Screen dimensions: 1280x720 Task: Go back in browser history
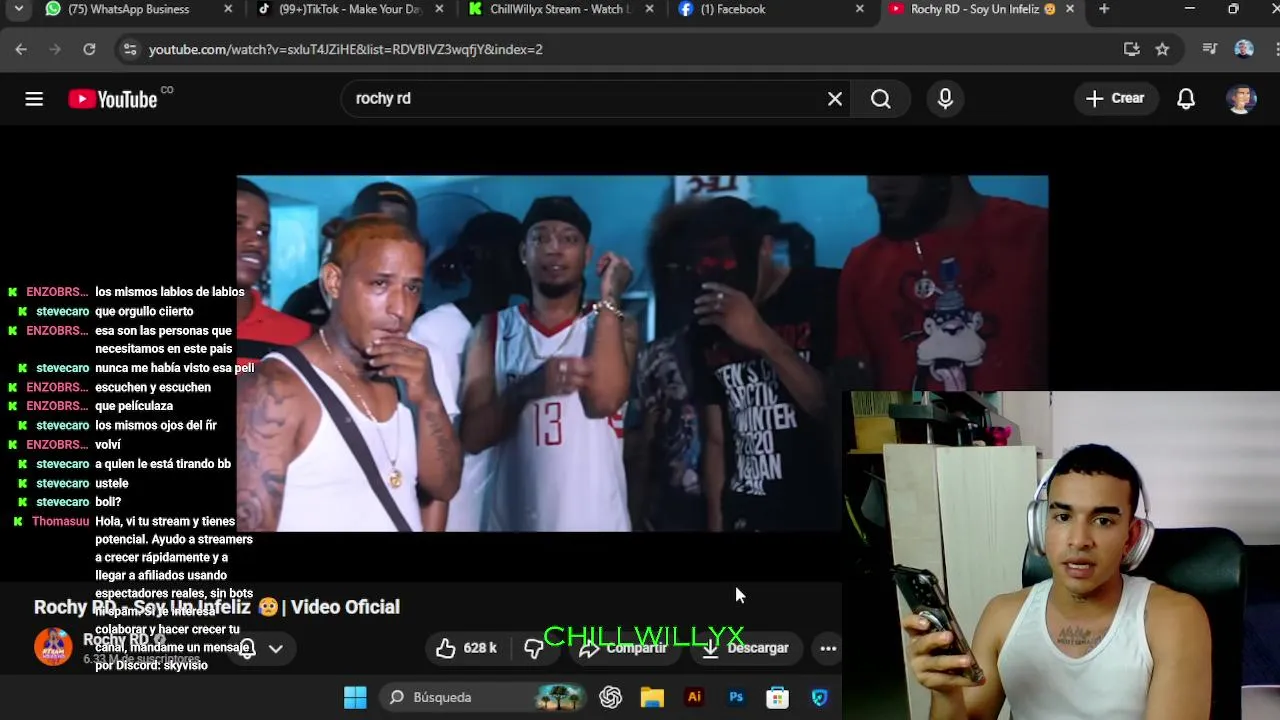[21, 49]
